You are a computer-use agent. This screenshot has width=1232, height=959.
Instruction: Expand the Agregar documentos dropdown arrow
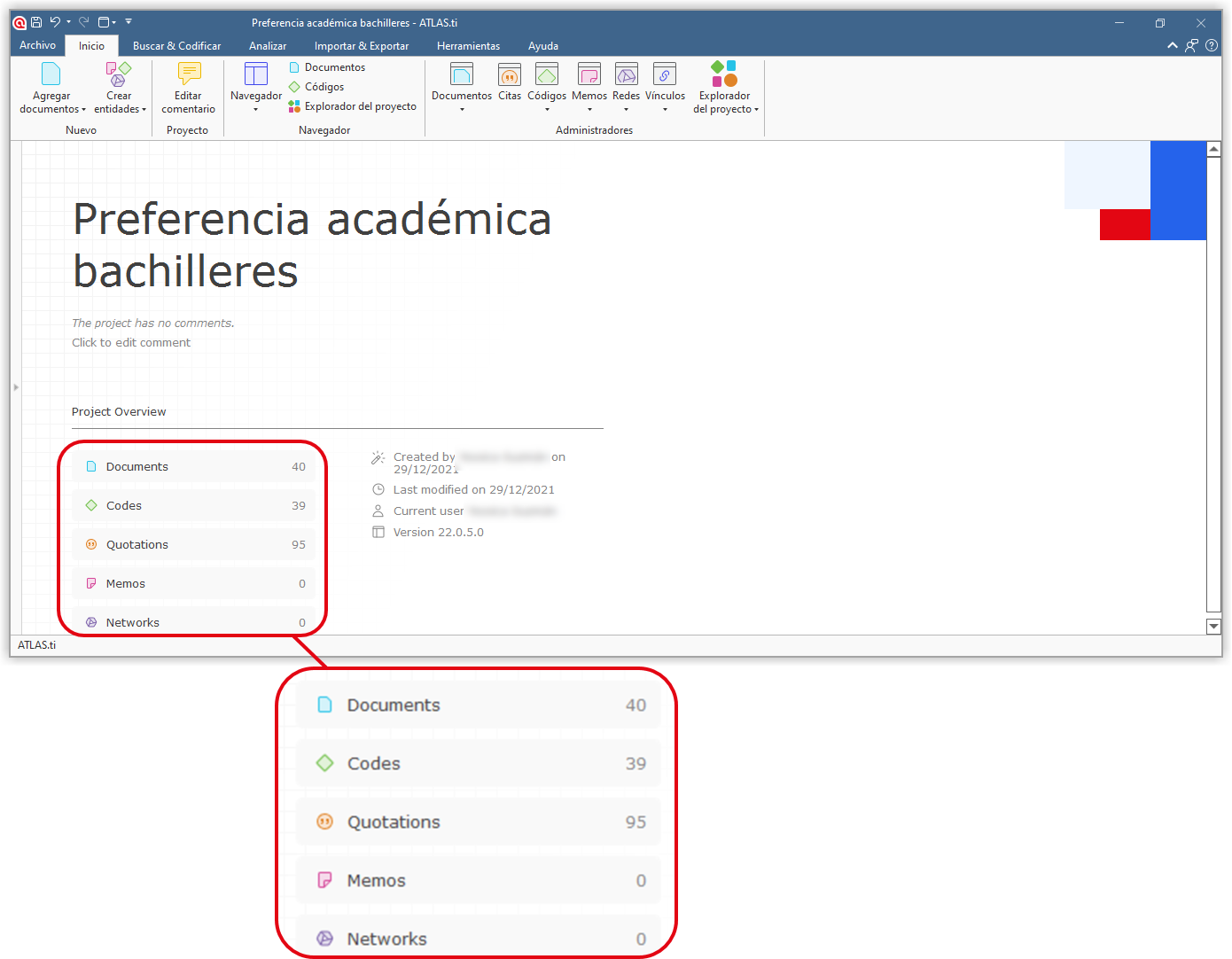83,110
